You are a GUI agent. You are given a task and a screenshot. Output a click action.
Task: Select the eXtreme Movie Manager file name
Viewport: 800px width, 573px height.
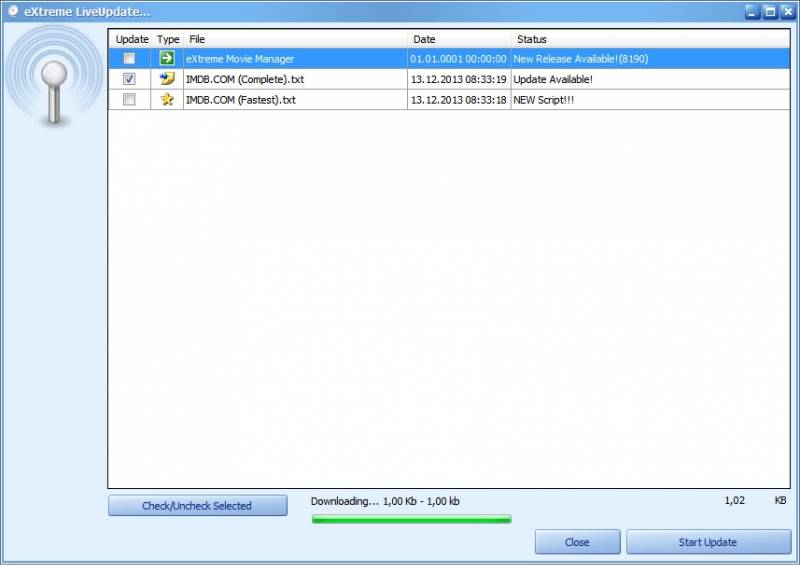(x=240, y=59)
